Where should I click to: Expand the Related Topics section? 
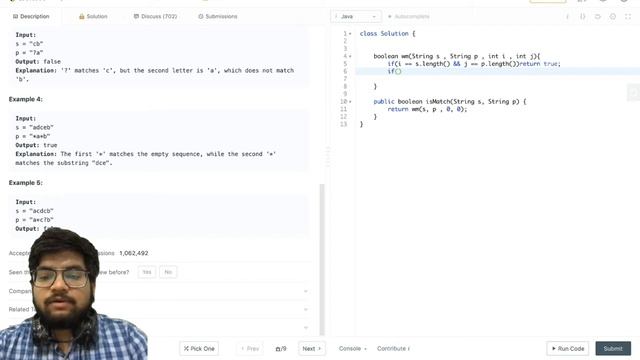coord(158,309)
